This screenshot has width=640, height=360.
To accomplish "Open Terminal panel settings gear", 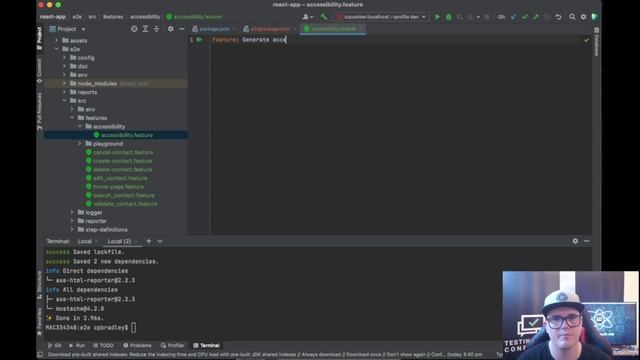I will [x=575, y=241].
